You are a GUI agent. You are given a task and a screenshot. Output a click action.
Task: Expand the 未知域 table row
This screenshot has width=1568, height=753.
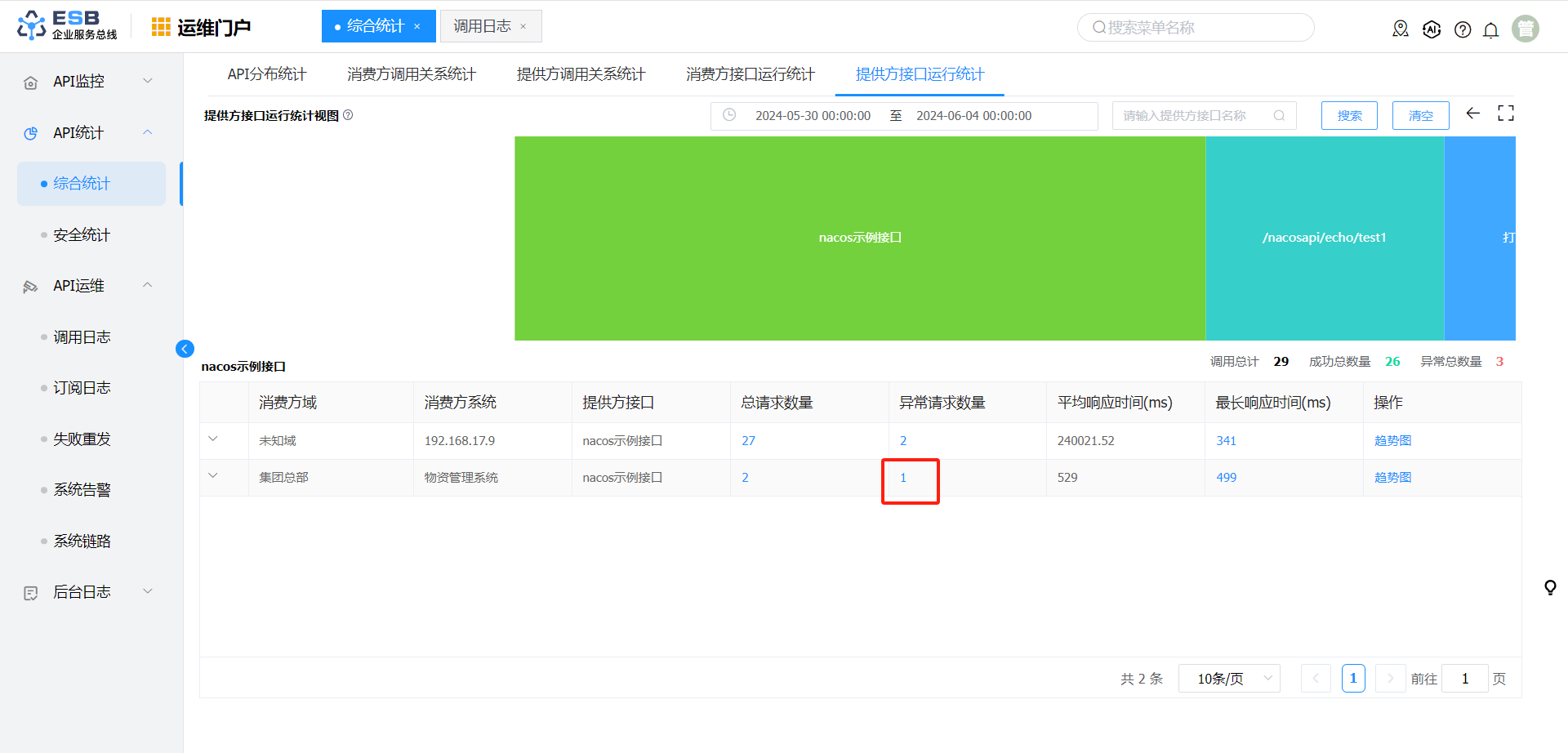tap(213, 439)
